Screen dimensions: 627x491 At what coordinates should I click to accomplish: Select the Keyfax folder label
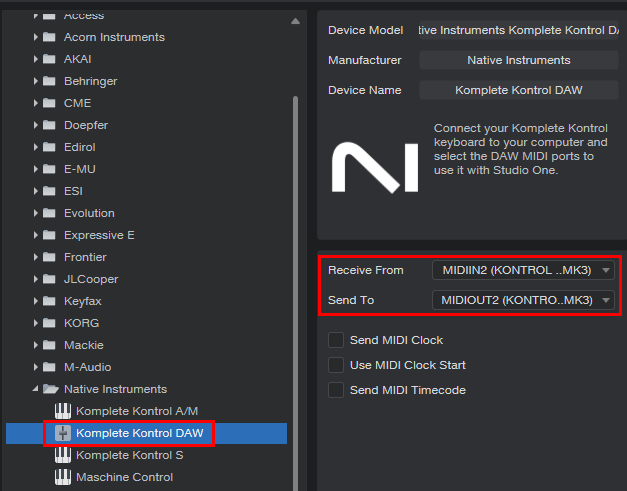point(83,301)
